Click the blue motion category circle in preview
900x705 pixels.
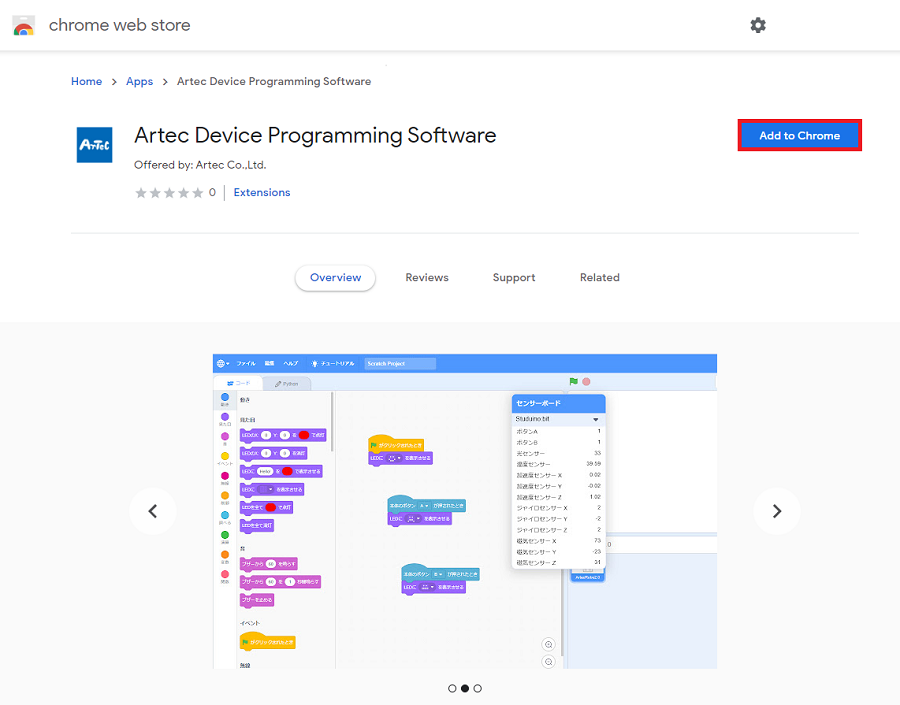pos(224,397)
